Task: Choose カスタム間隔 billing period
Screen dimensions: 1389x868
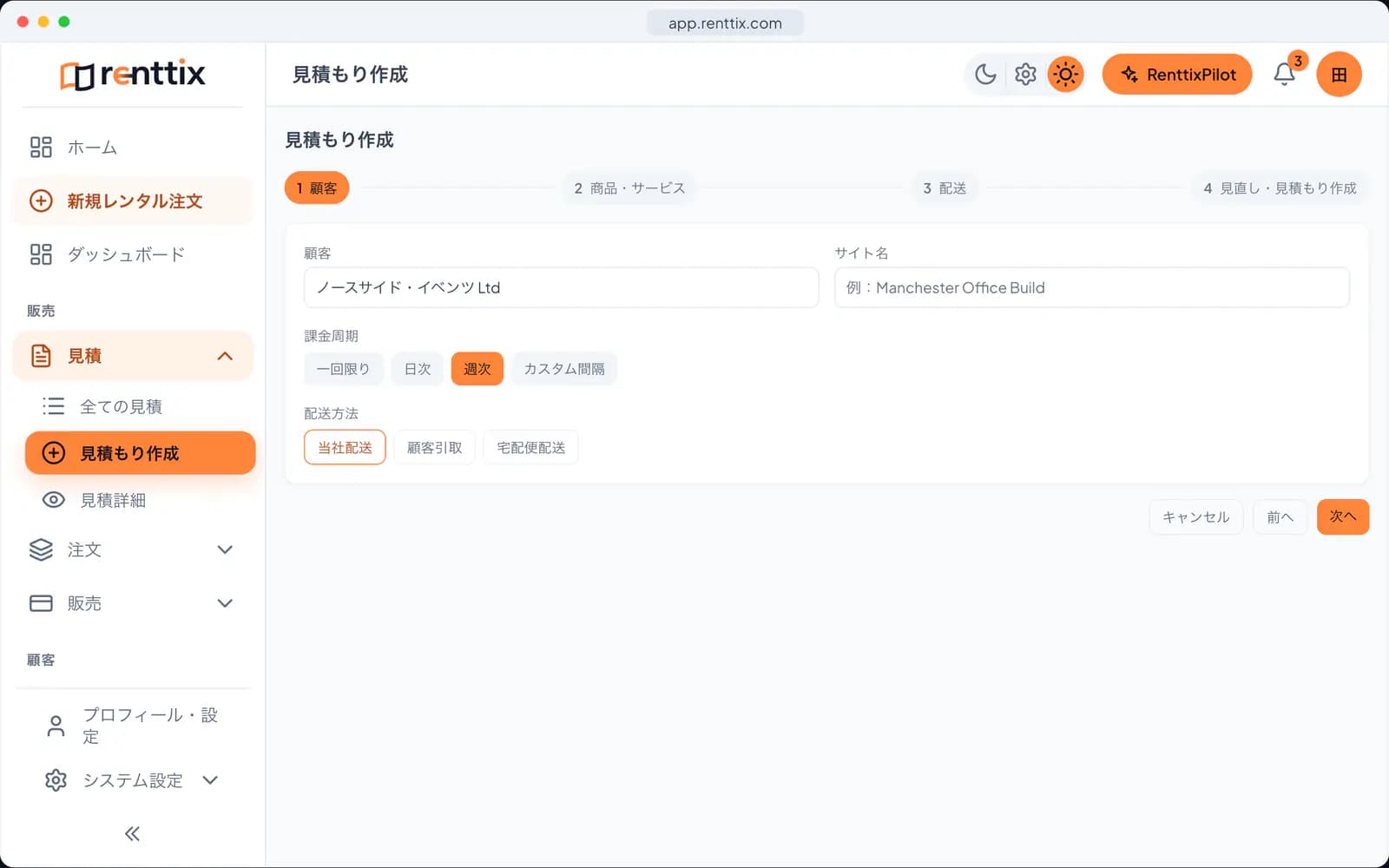Action: [564, 369]
